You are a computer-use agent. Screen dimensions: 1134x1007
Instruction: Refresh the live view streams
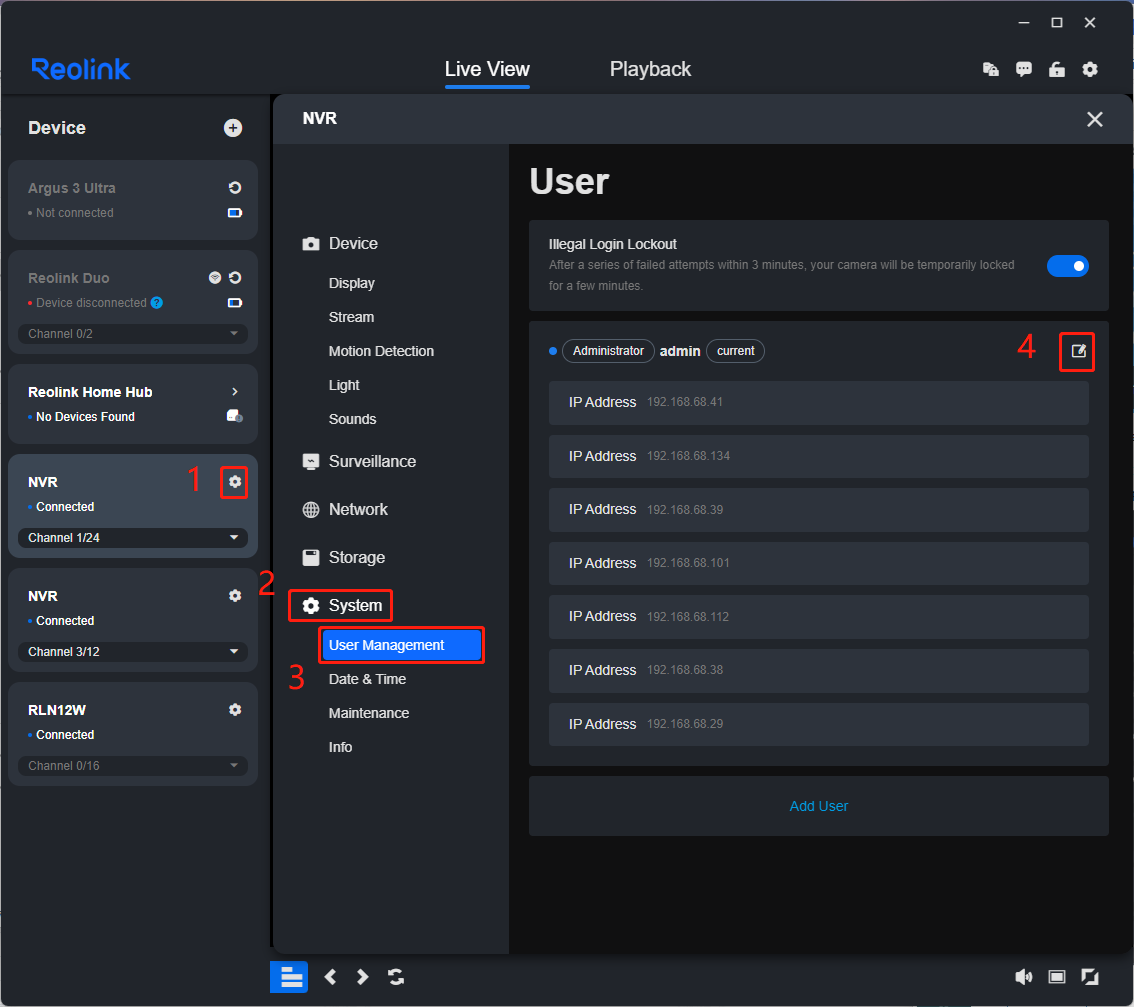coord(396,977)
